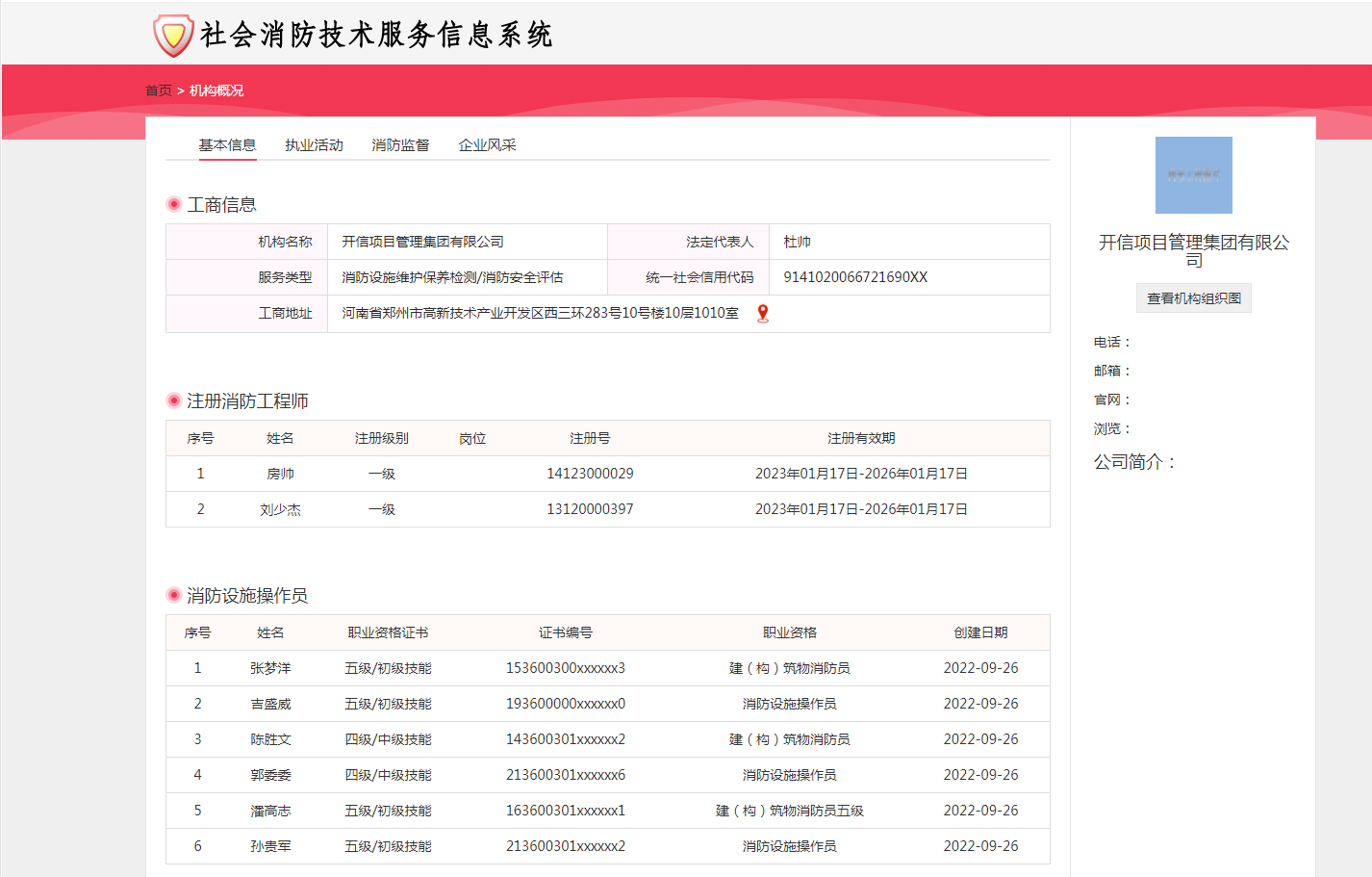Click sidebar company name 开信项目管理集团有限公司
This screenshot has height=877, width=1372.
pos(1193,250)
